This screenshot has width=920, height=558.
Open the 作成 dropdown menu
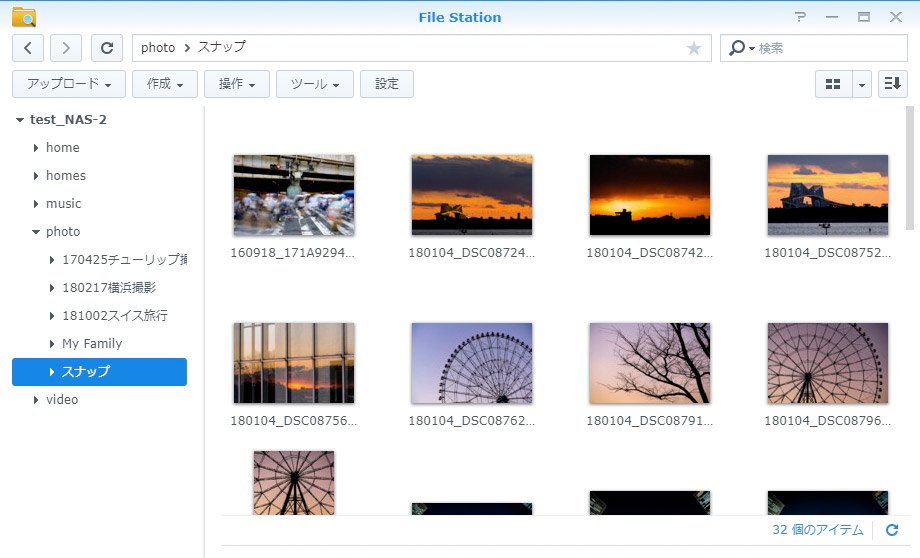click(x=165, y=84)
